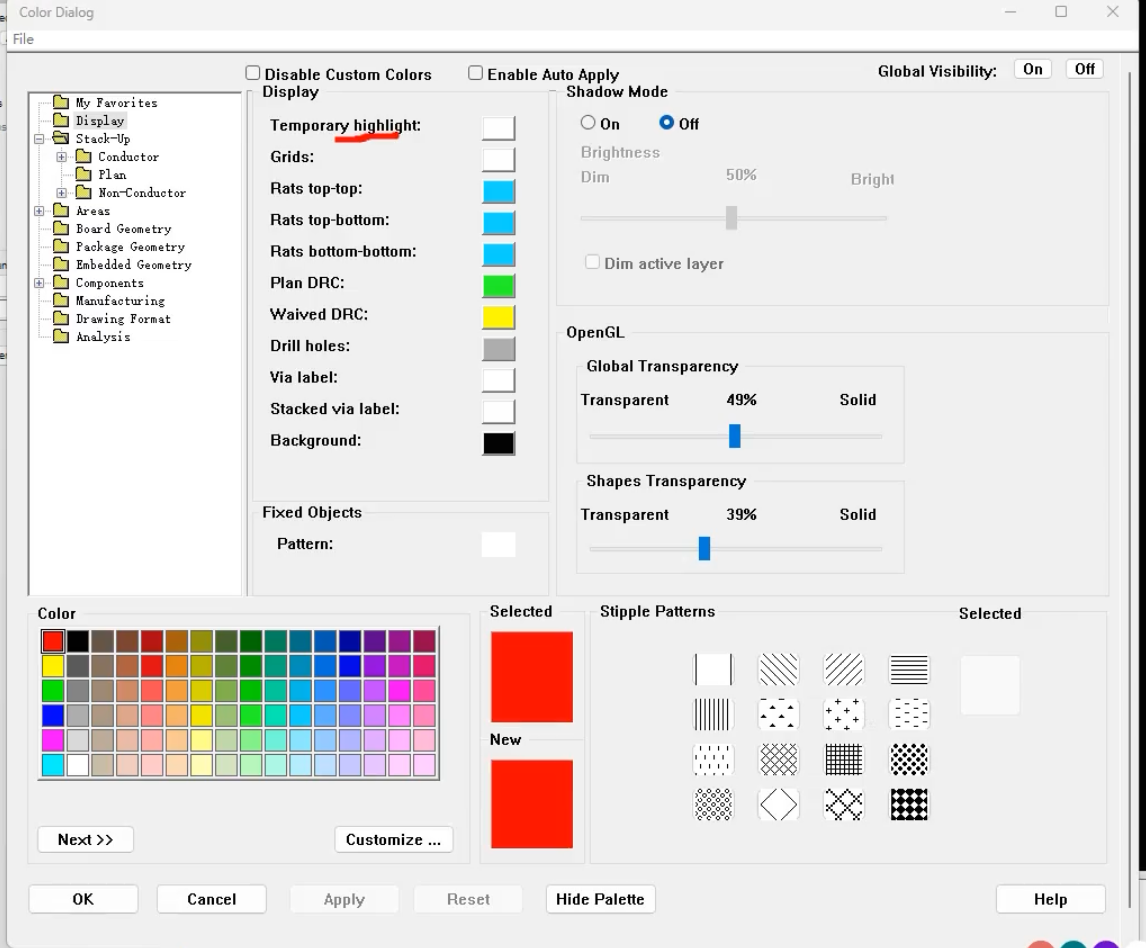Select the solid blank stipple pattern

pyautogui.click(x=713, y=669)
